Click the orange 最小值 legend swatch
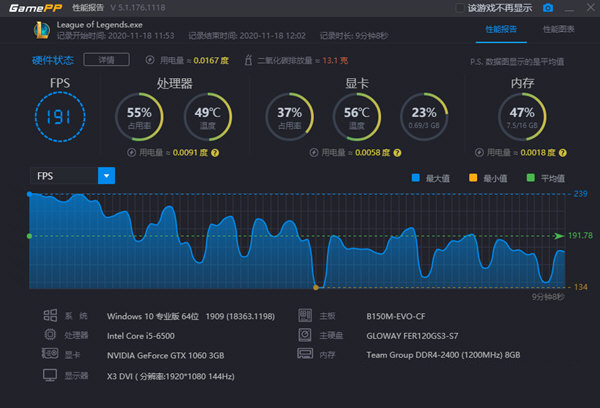 pyautogui.click(x=473, y=178)
